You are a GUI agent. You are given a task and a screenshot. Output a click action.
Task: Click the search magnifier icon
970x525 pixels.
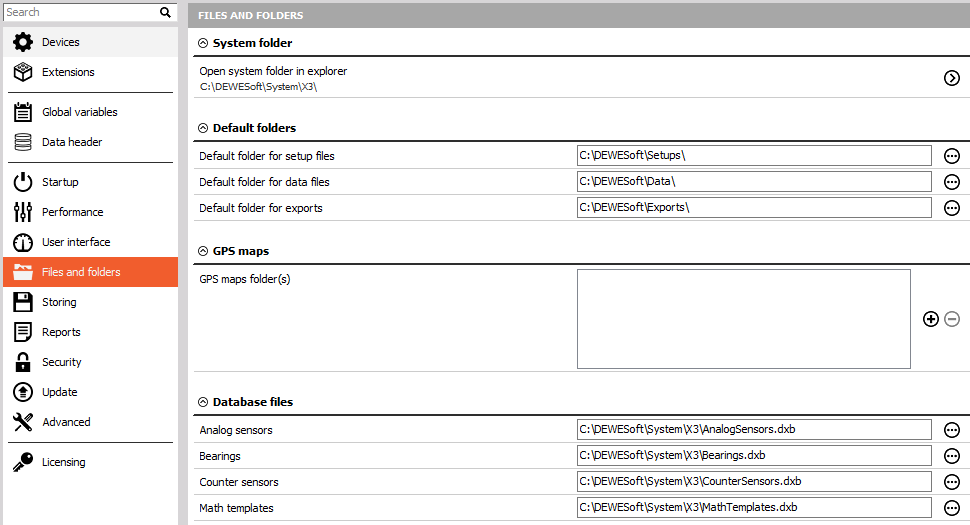coord(165,12)
